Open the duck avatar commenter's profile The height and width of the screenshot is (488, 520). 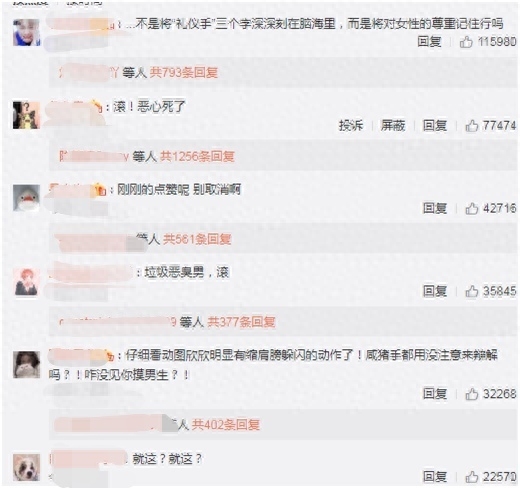pos(26,198)
